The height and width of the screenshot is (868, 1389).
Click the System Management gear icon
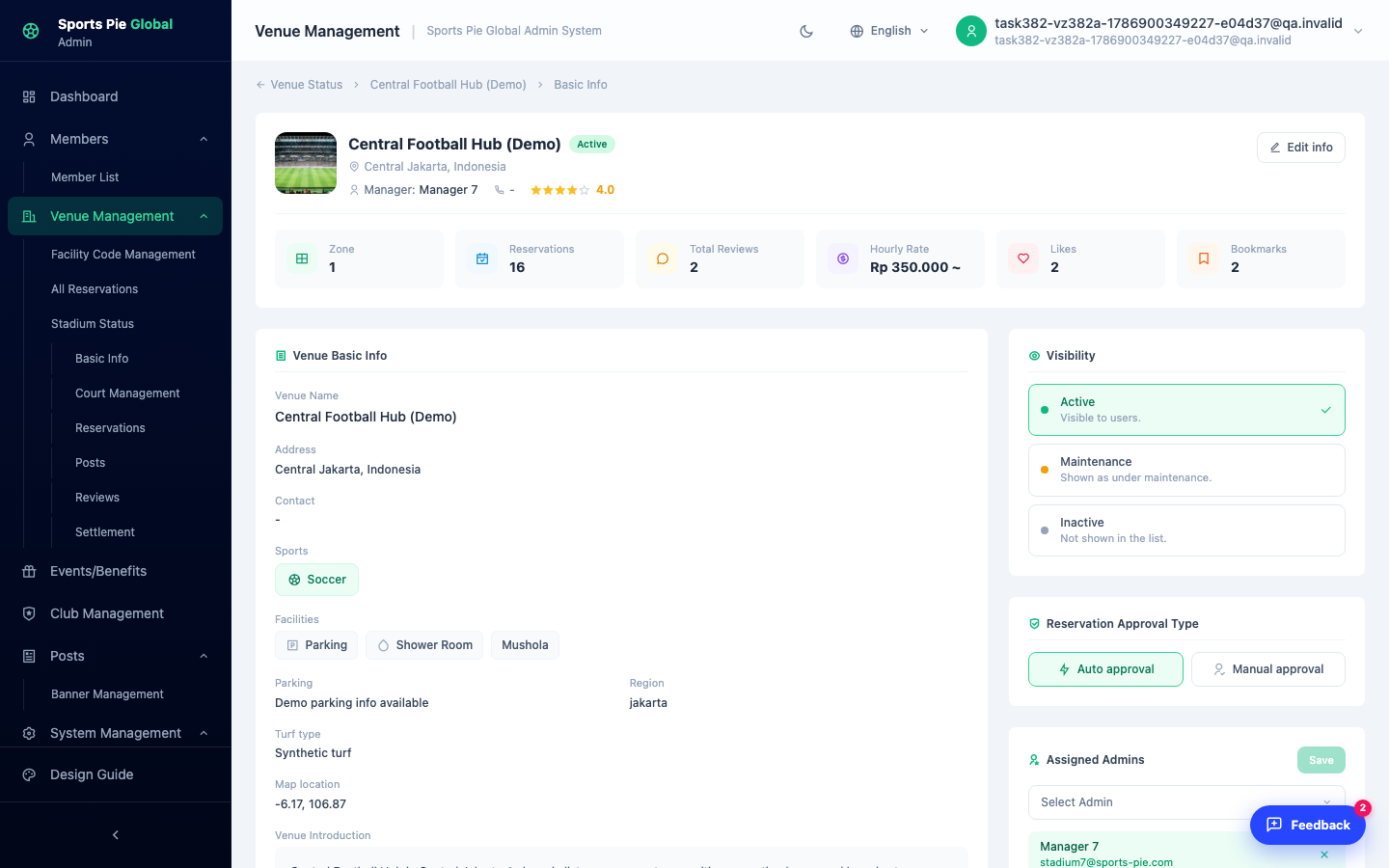pyautogui.click(x=29, y=733)
